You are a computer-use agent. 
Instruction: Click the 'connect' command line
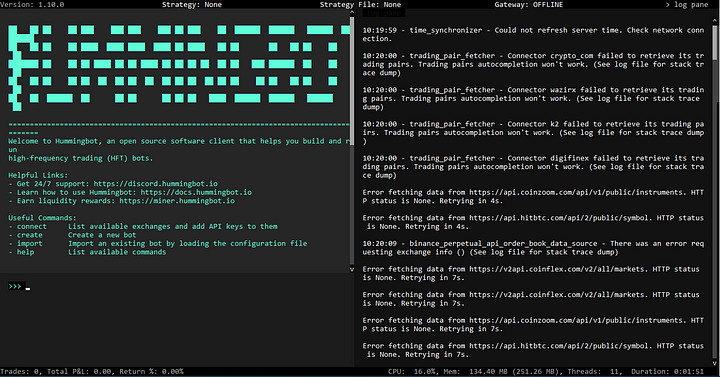pyautogui.click(x=143, y=226)
